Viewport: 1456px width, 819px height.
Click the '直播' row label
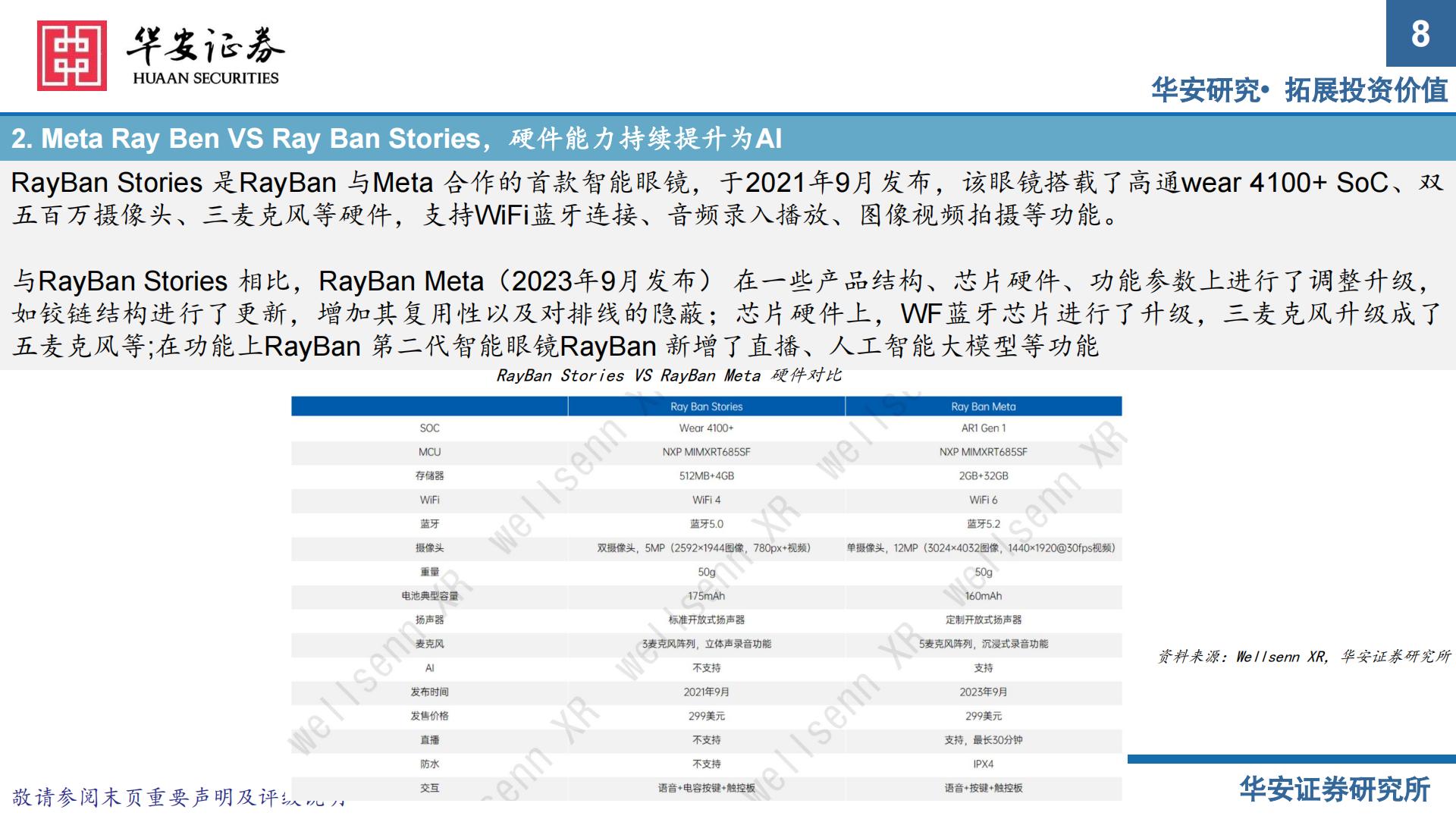(x=429, y=740)
